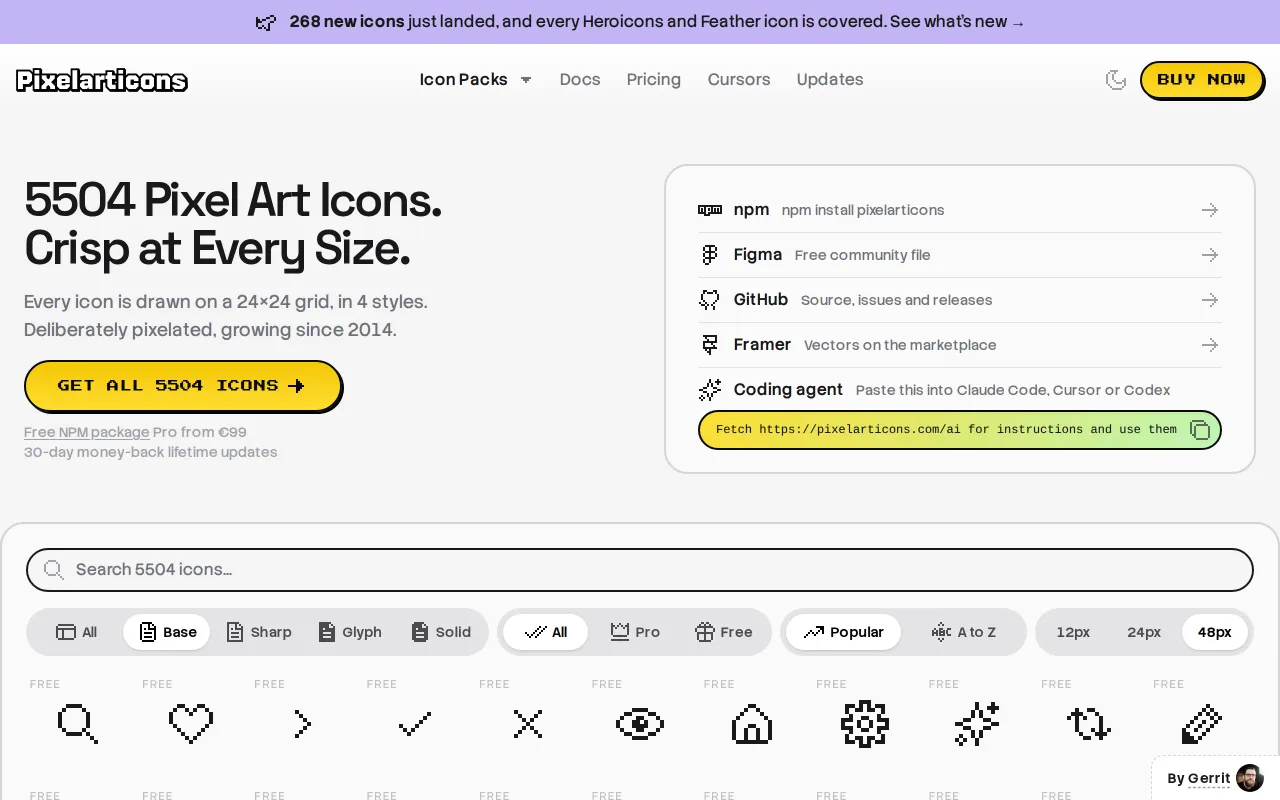Focus the Search 5504 icons field

(x=640, y=570)
